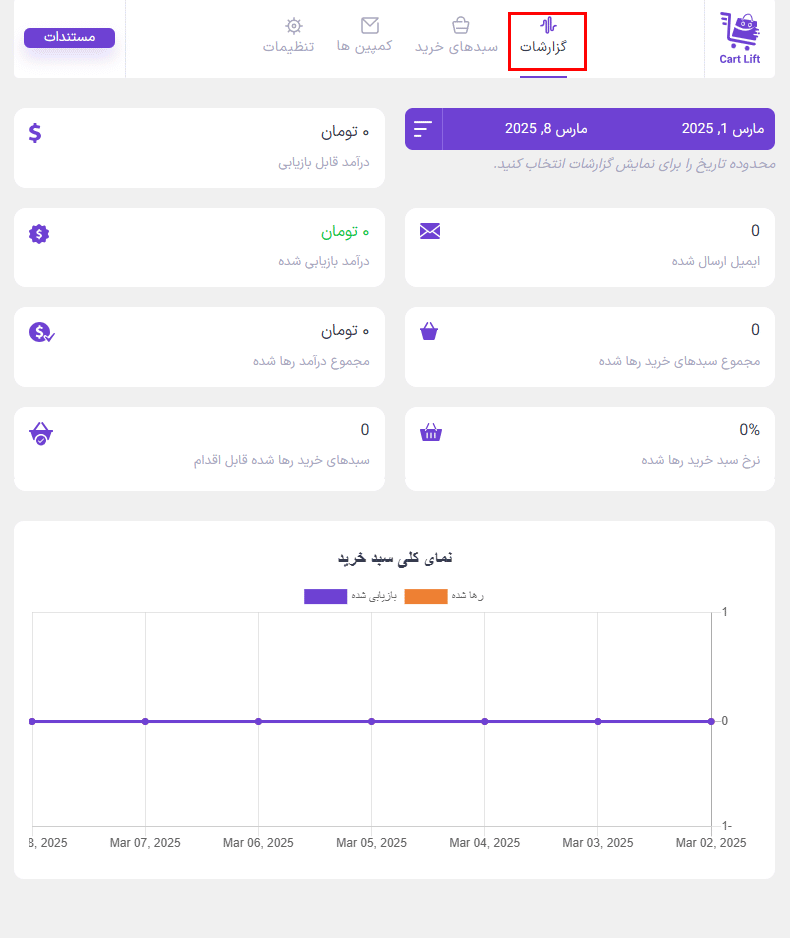
Task: Open the date range filter menu icon
Action: click(423, 129)
